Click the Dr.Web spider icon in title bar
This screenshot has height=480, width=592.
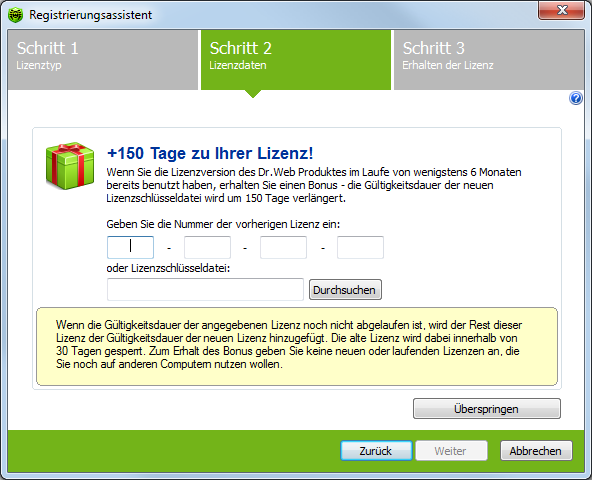pos(15,15)
